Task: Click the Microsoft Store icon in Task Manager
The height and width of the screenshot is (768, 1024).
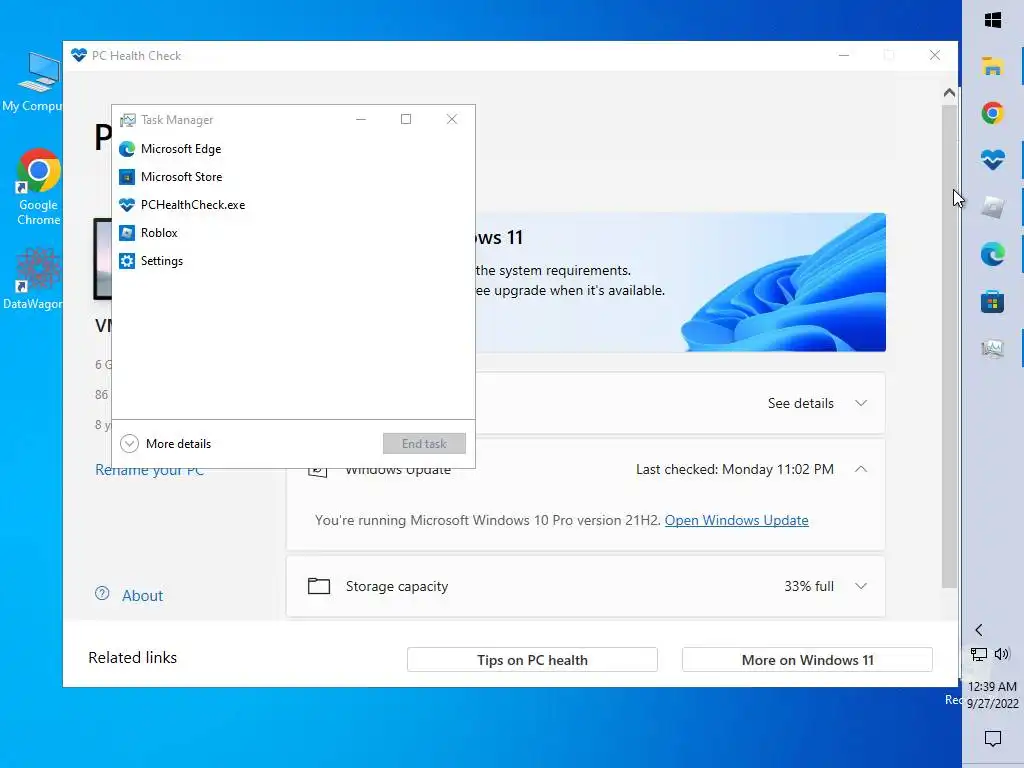Action: [x=127, y=177]
